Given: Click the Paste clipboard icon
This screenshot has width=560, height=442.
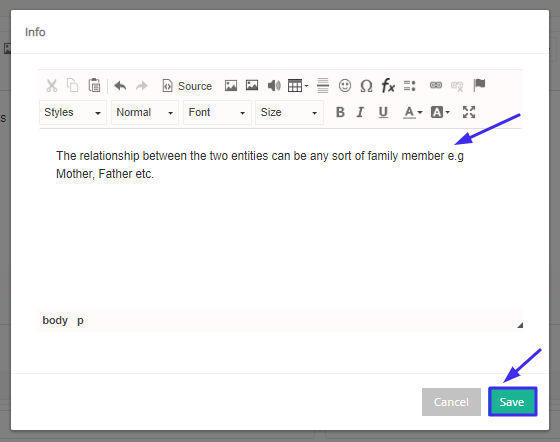Looking at the screenshot, I should 94,86.
